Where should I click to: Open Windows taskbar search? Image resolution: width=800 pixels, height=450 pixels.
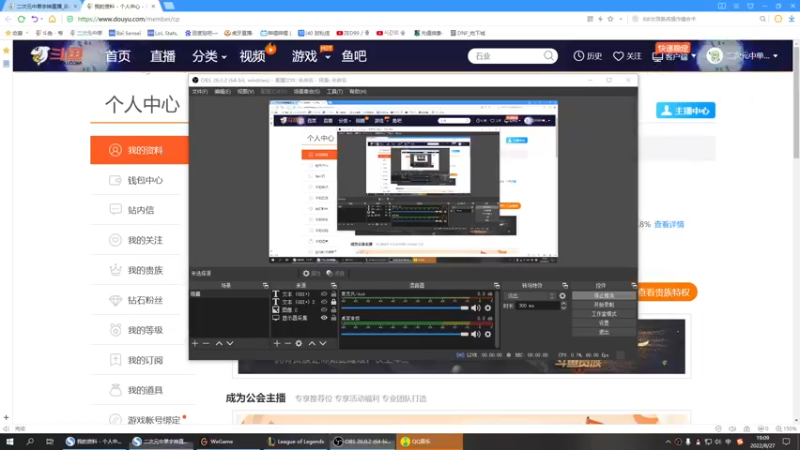(30, 442)
